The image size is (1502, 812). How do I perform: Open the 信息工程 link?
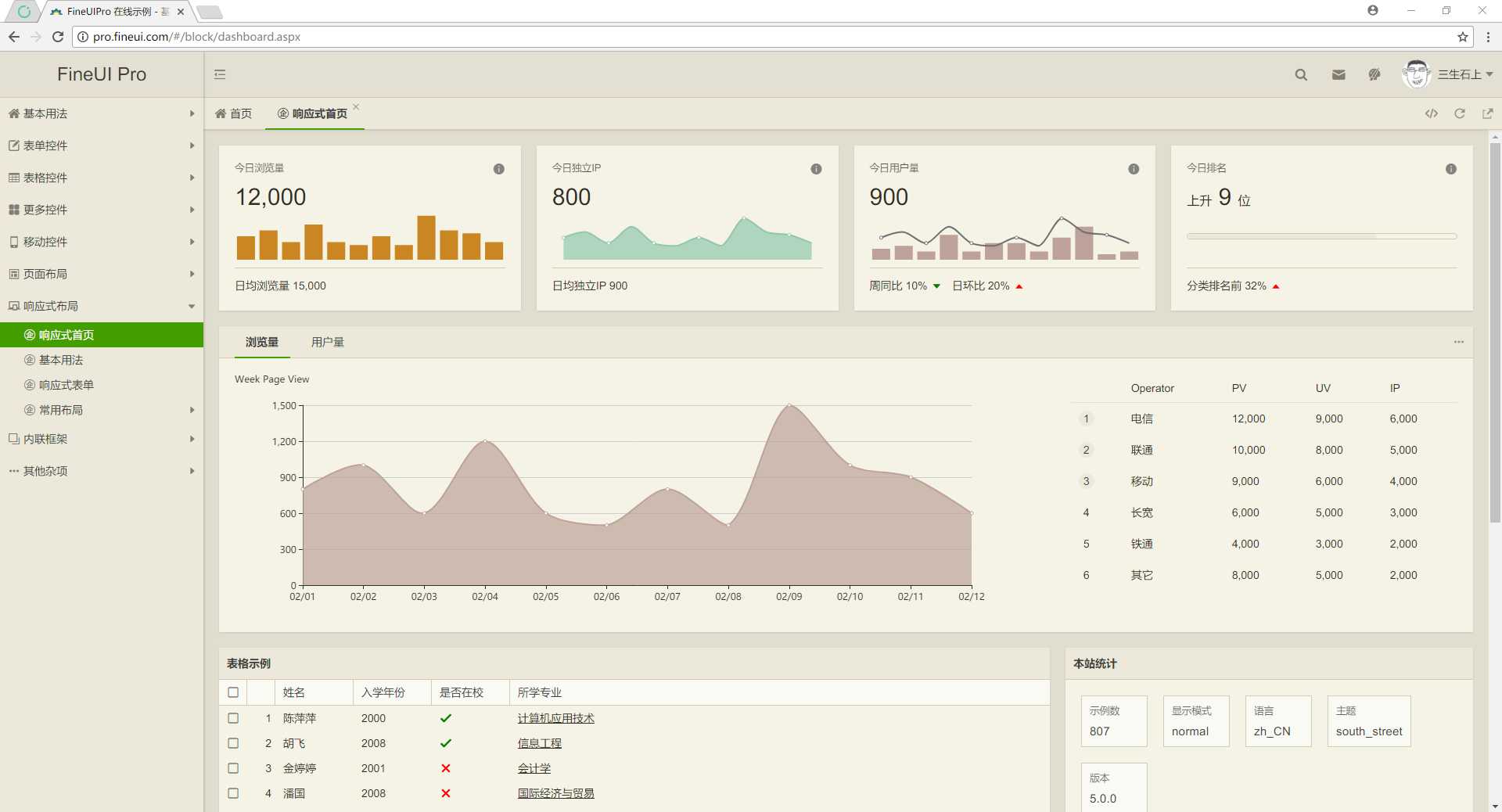[539, 743]
